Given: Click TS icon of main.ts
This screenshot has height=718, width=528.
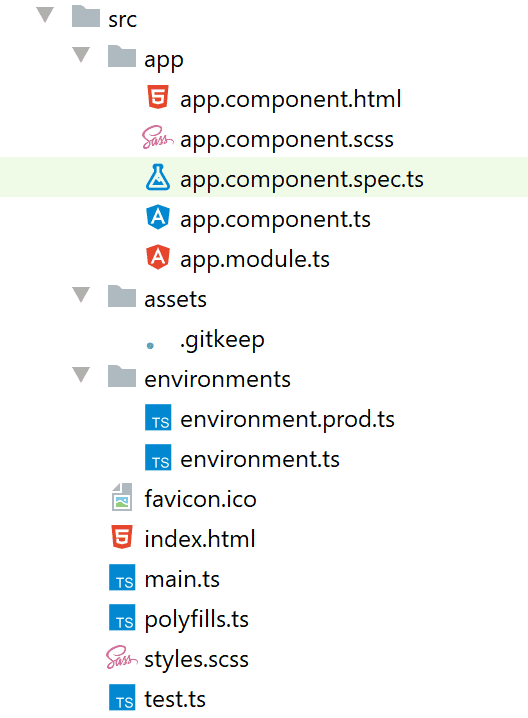Looking at the screenshot, I should (122, 577).
